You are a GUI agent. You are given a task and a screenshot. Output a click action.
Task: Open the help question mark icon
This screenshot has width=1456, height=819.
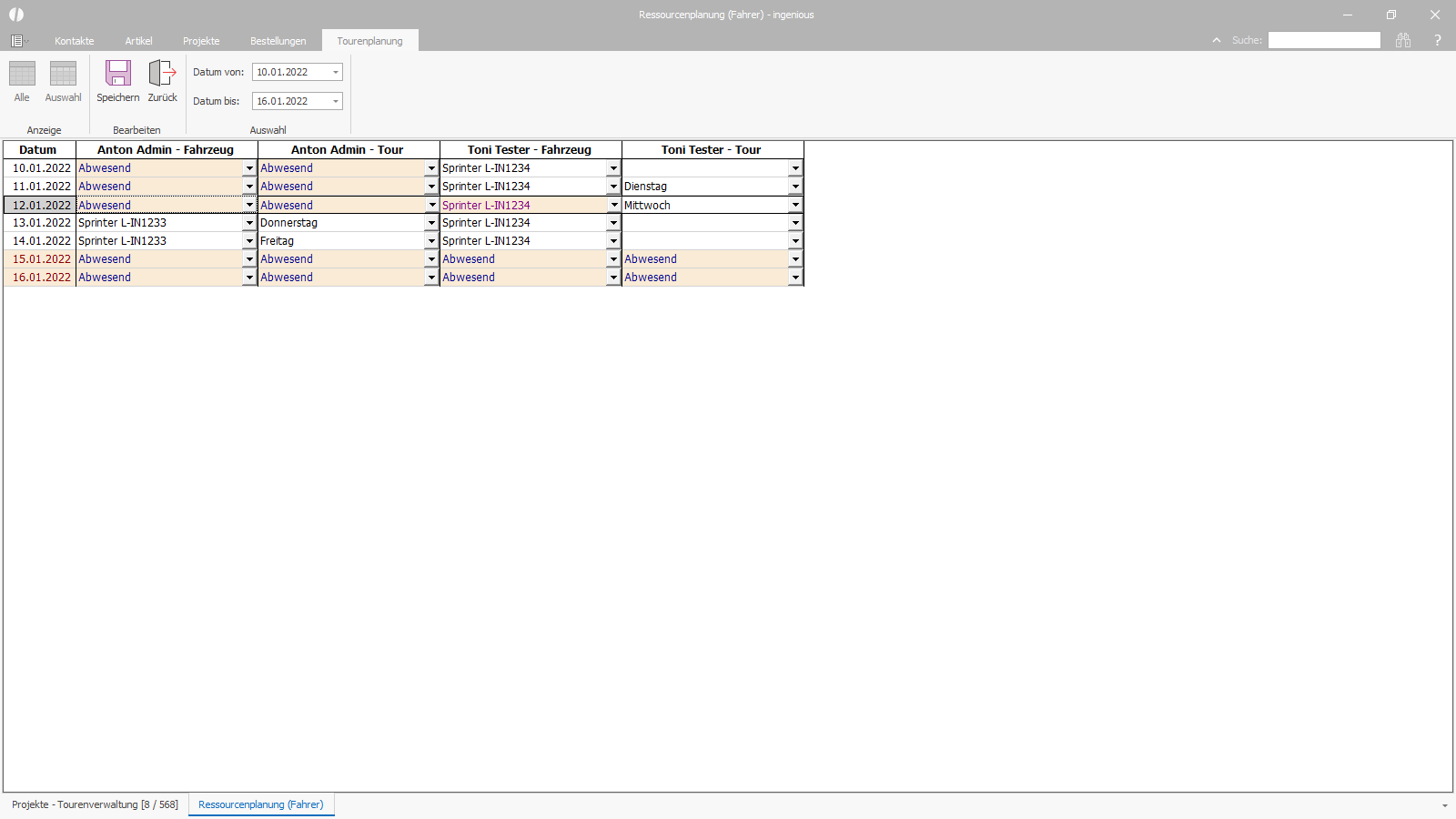pyautogui.click(x=1438, y=40)
